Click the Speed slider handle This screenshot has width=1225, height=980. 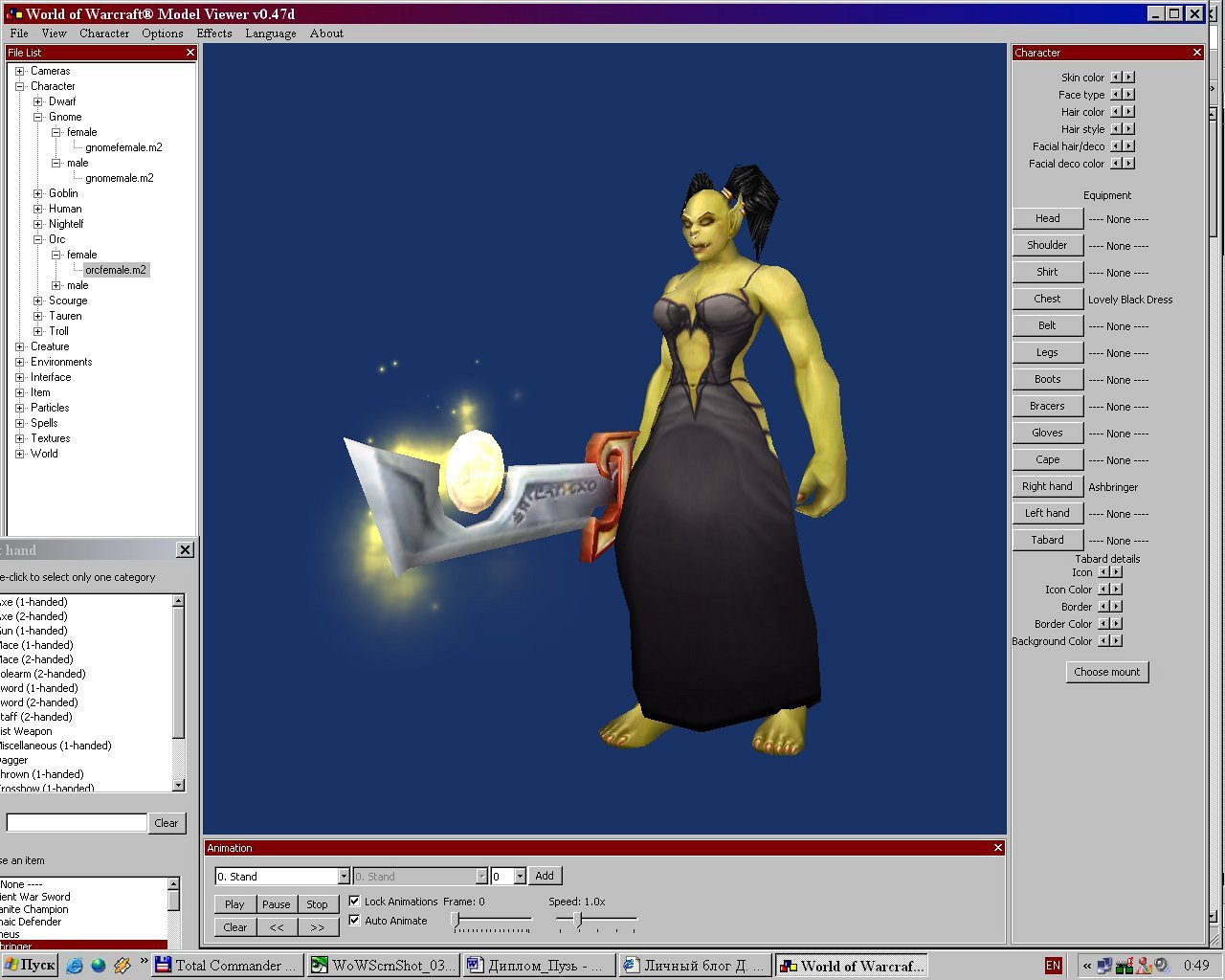coord(577,920)
